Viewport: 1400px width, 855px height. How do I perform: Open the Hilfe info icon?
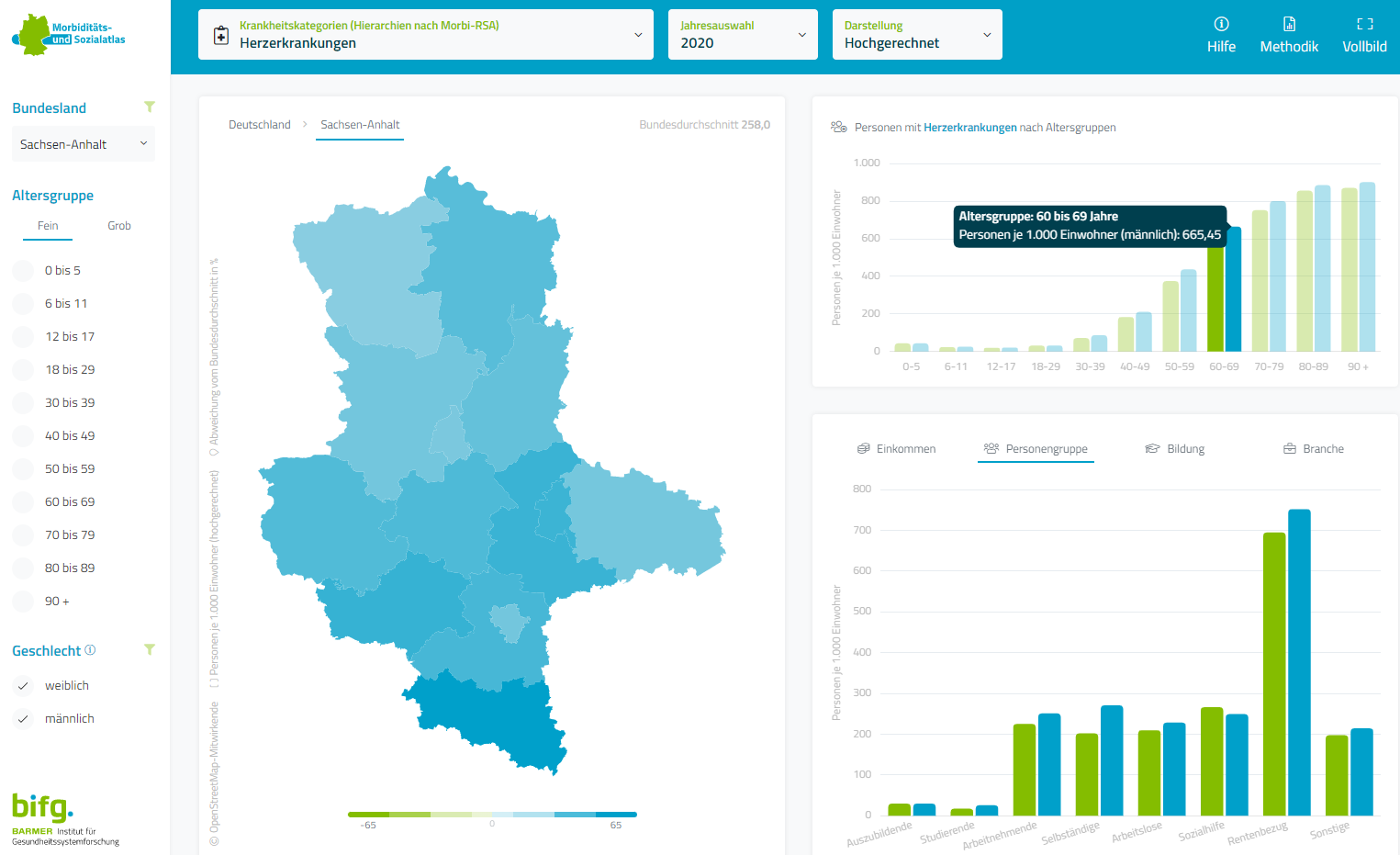coord(1221,25)
